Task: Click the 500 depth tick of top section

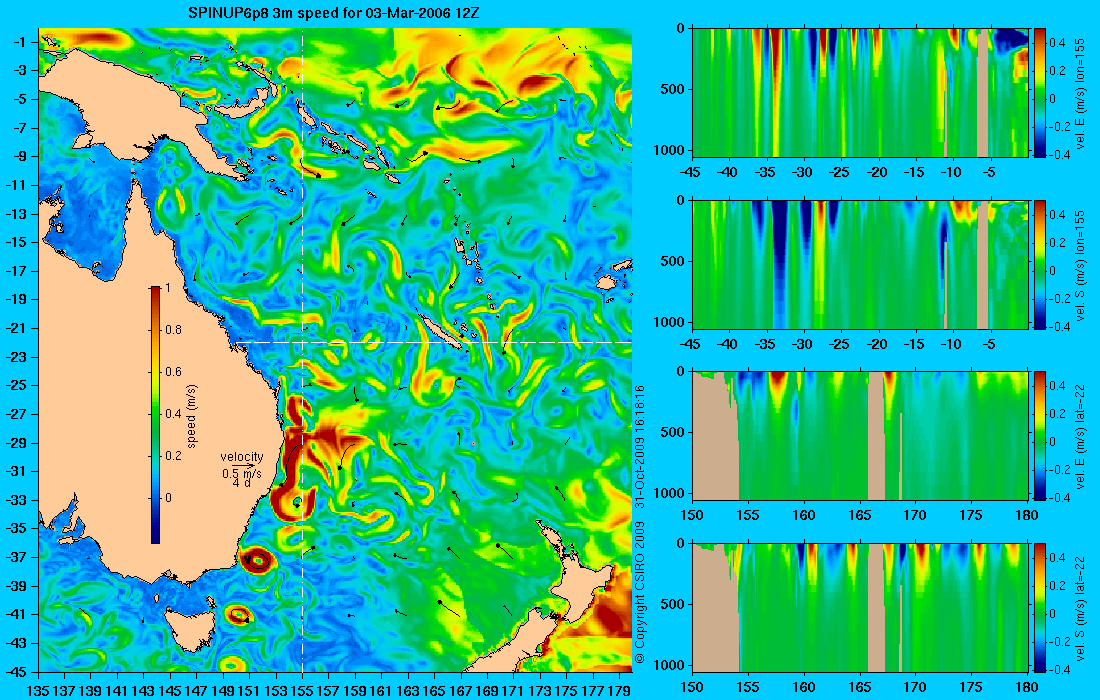Action: coord(674,89)
